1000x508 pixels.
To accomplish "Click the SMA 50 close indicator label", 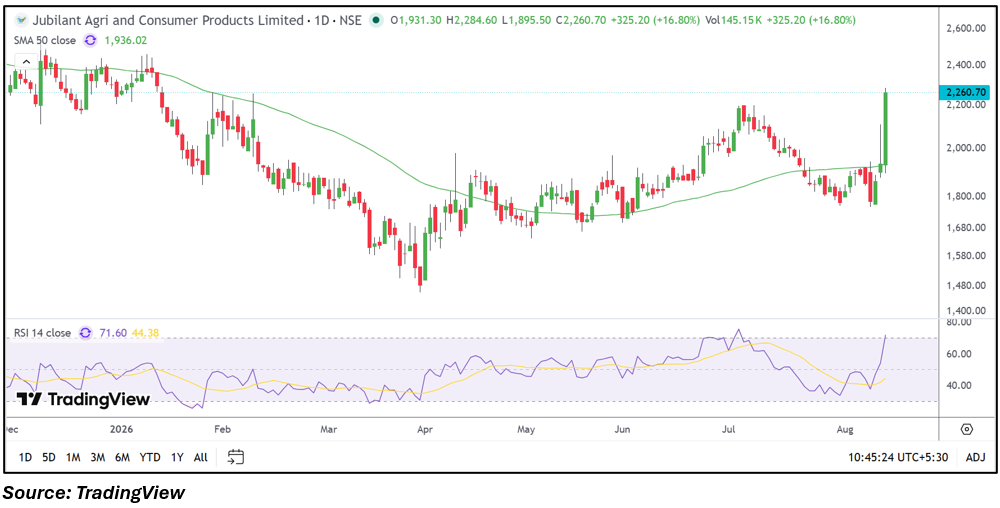I will (x=45, y=40).
